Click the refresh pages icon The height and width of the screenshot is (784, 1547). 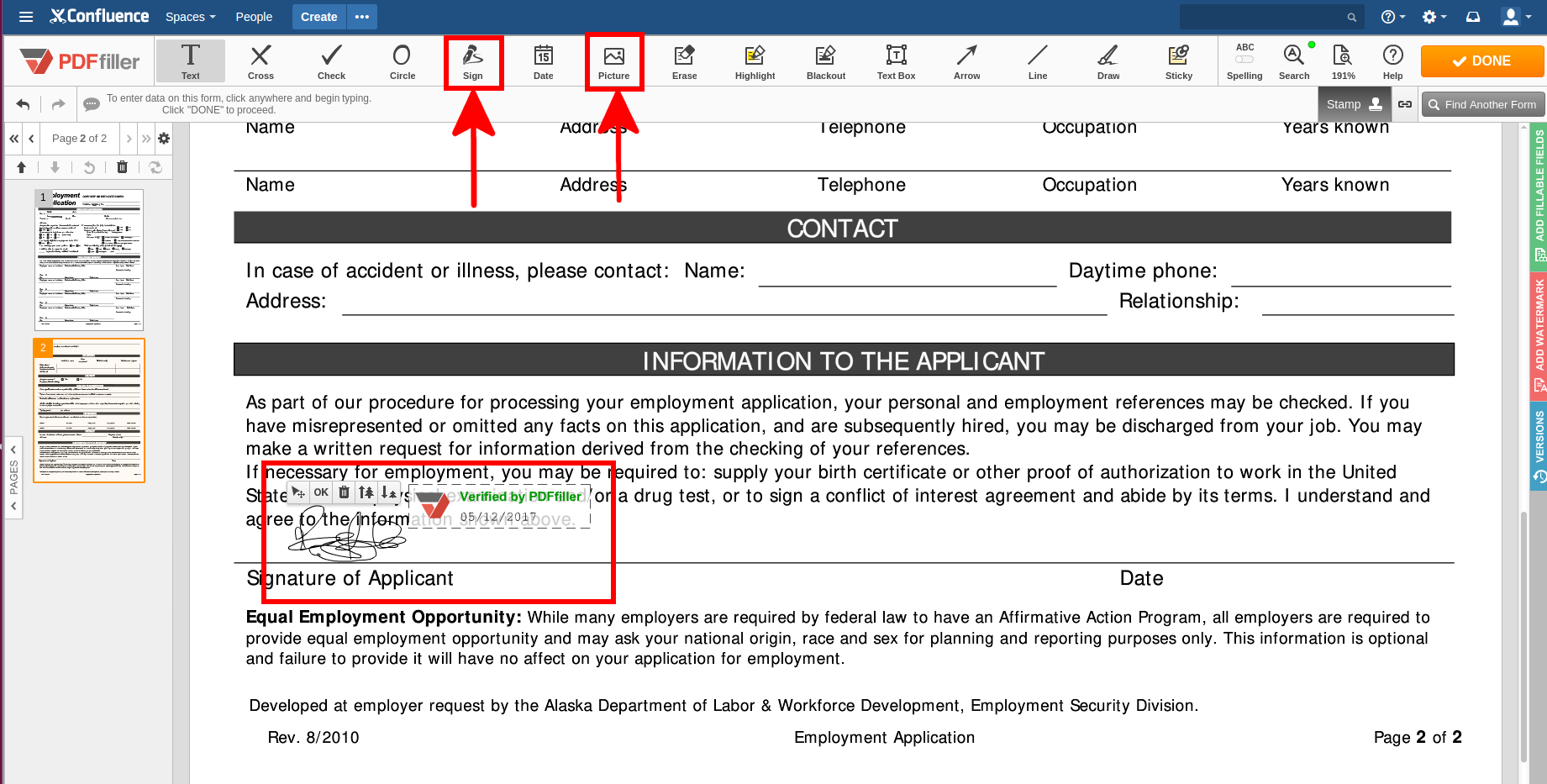(155, 167)
